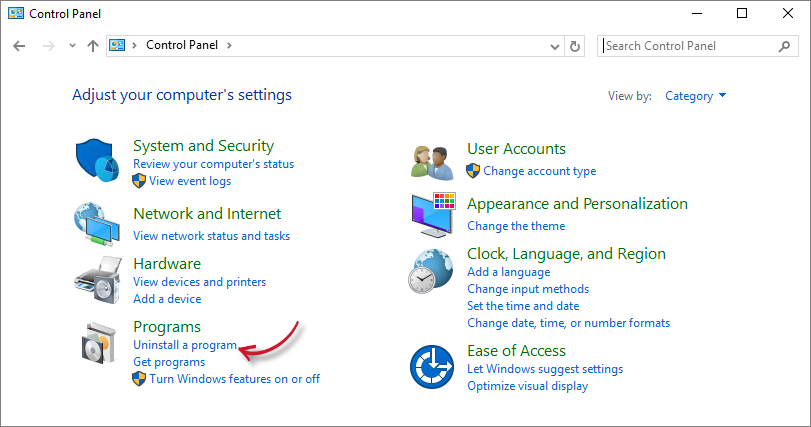Viewport: 811px width, 427px height.
Task: Open Appearance and Personalization category link
Action: point(577,204)
